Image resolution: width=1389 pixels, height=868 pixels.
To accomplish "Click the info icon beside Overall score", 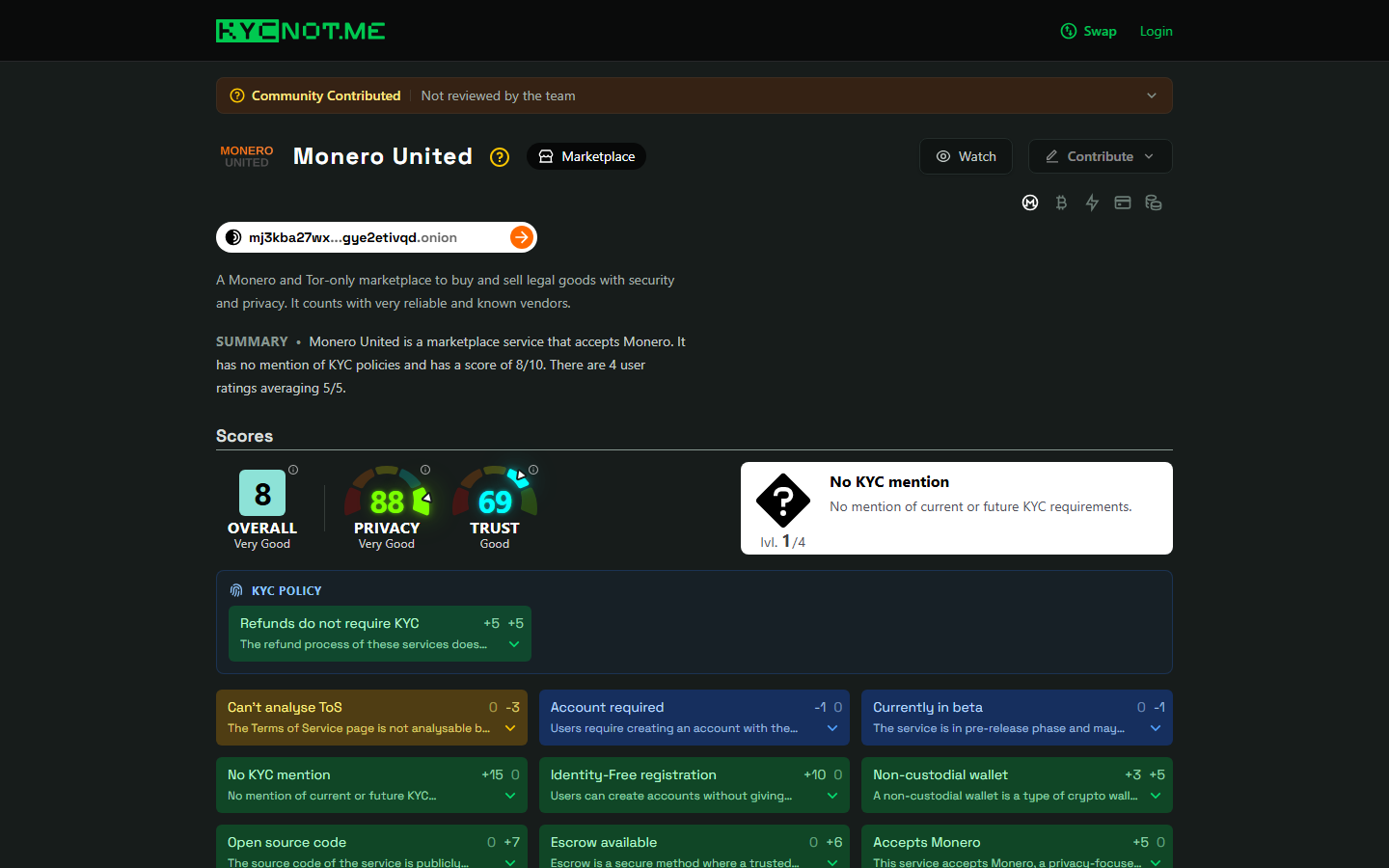I will 293,470.
